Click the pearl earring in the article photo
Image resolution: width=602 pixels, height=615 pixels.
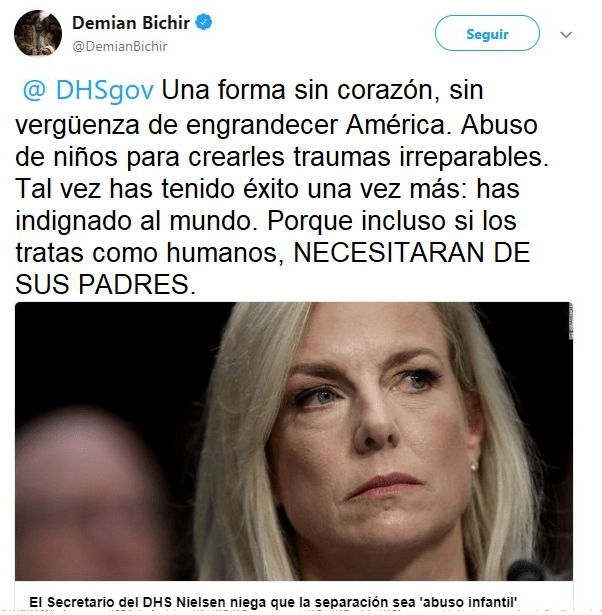point(475,467)
